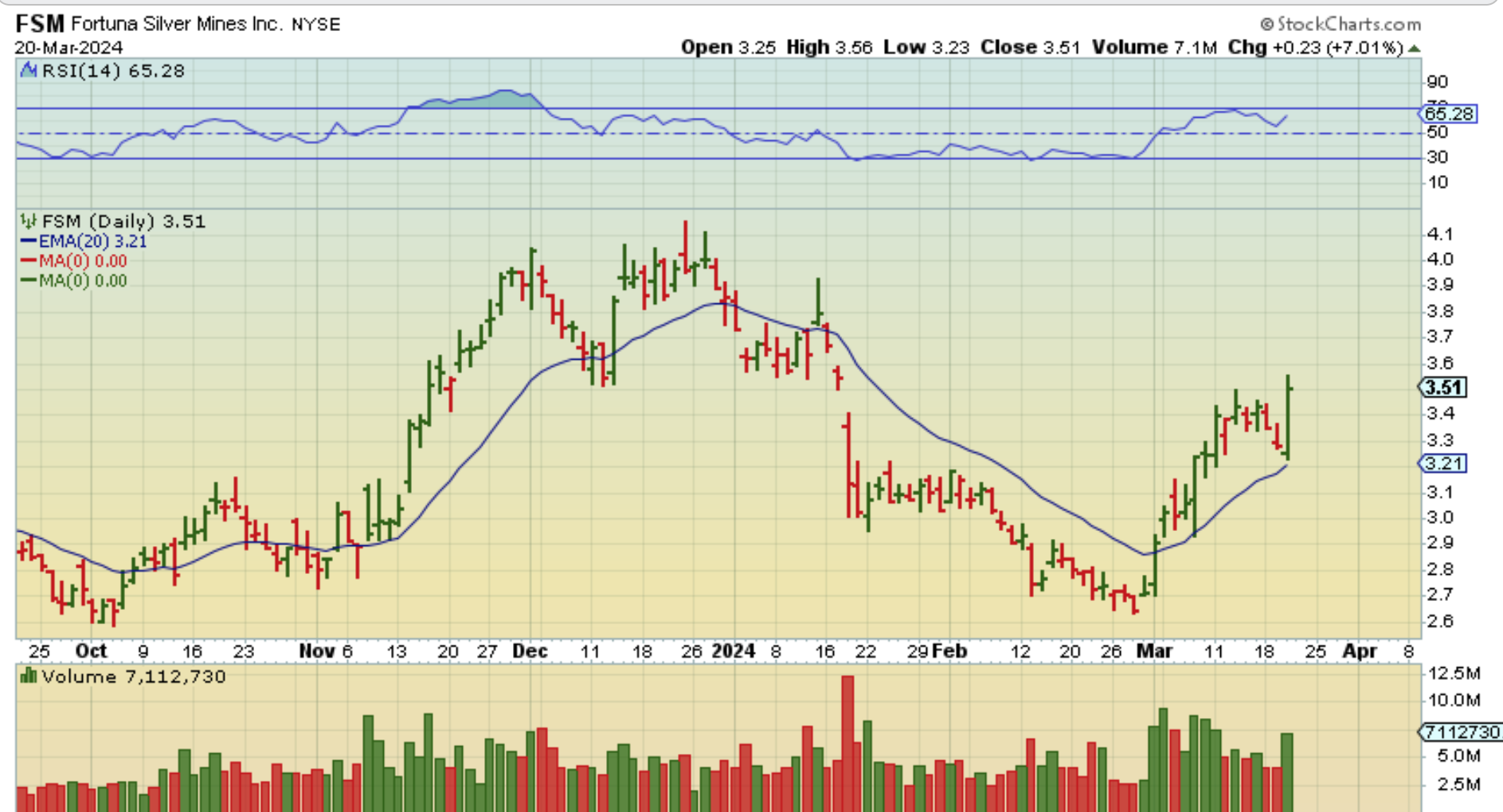Select the Volume 7,112,730 panel label
The image size is (1503, 812).
pos(134,677)
